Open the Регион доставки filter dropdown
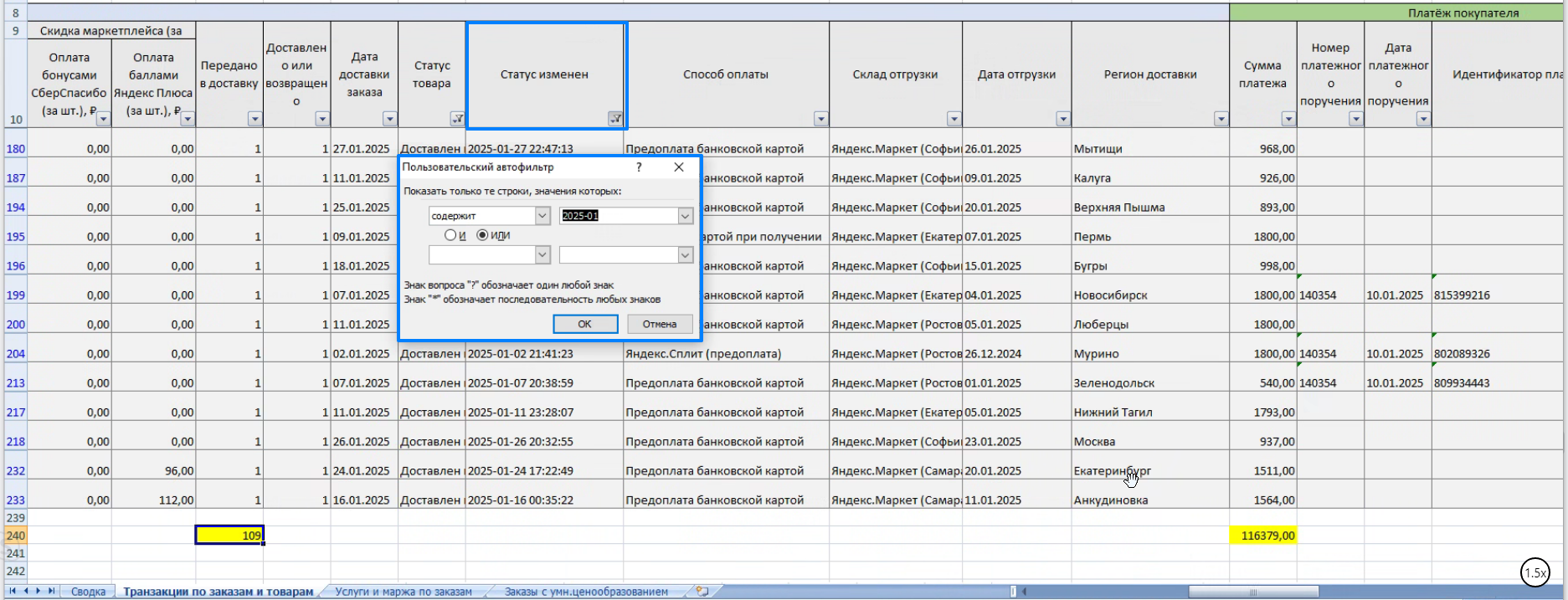Screen dimensions: 1568x600 tap(1221, 119)
